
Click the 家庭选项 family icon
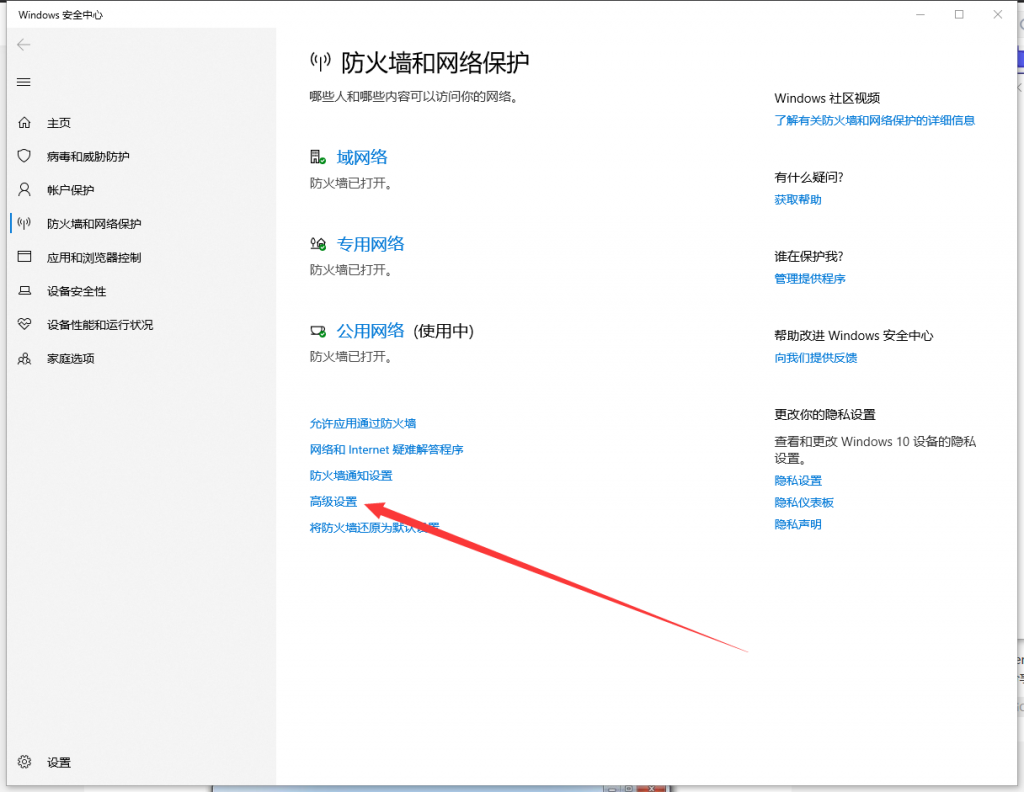tap(25, 359)
